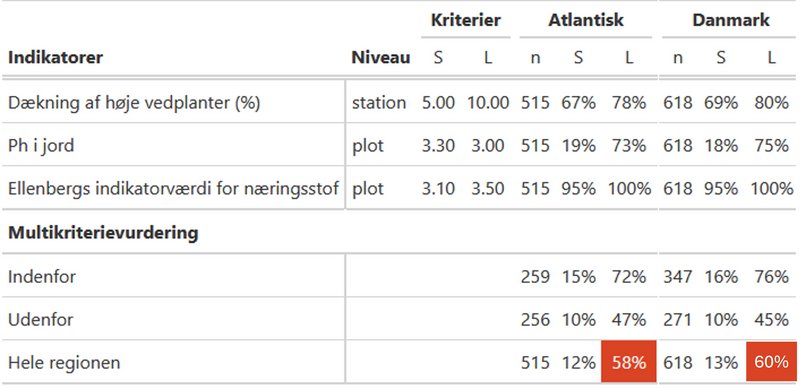
Task: Select the 10.00 criteria value
Action: pyautogui.click(x=488, y=103)
